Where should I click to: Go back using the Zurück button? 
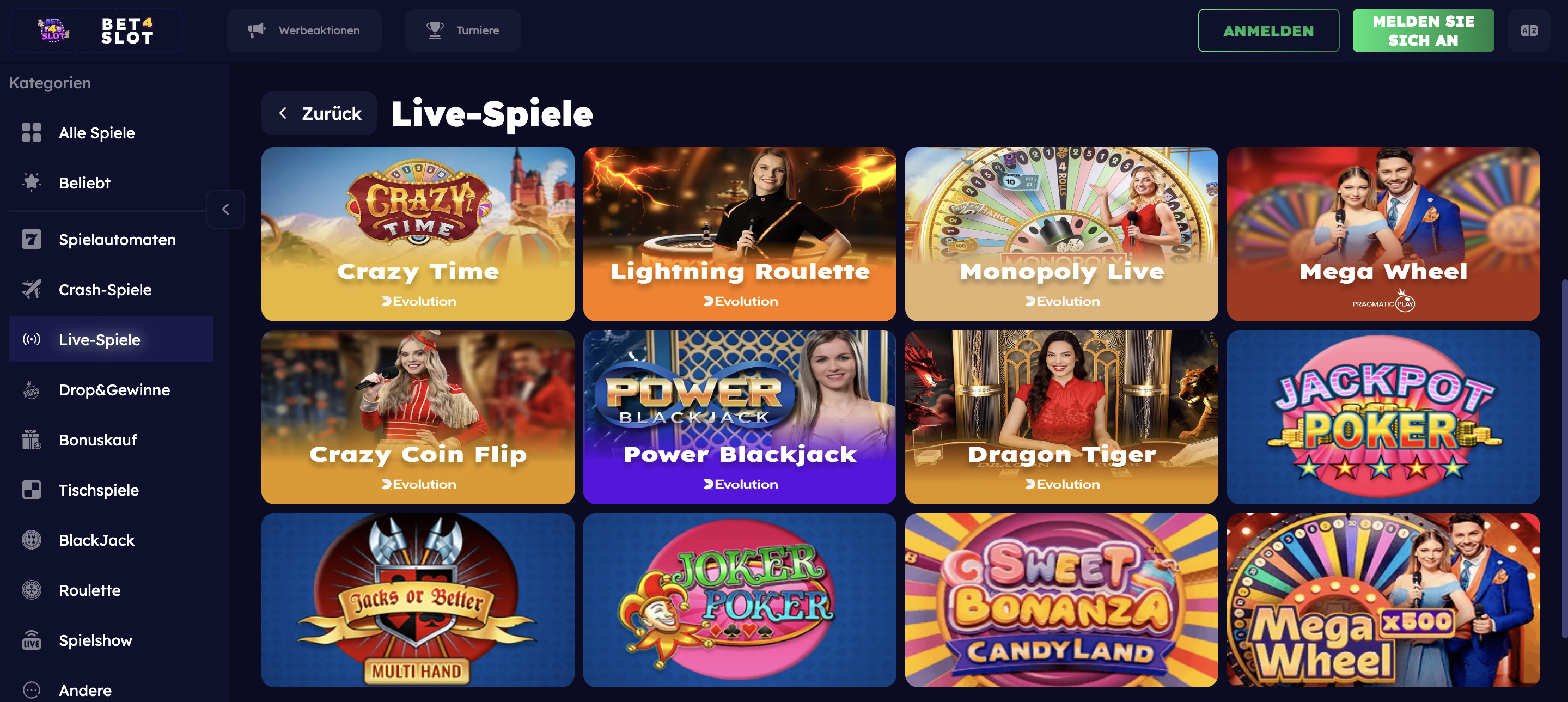point(319,113)
